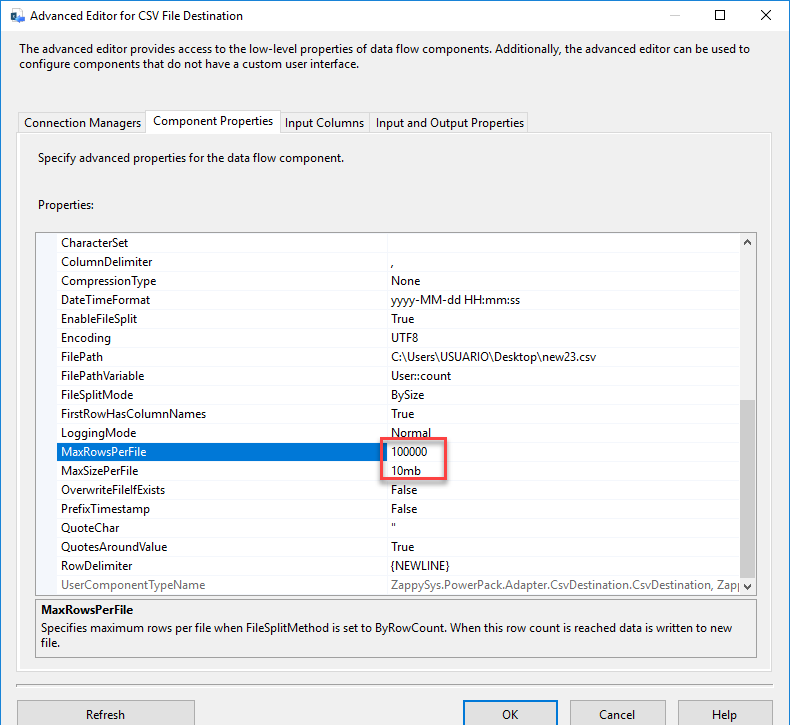Screen dimensions: 790x725
Task: Select the LoggingMode property name
Action: pos(98,433)
